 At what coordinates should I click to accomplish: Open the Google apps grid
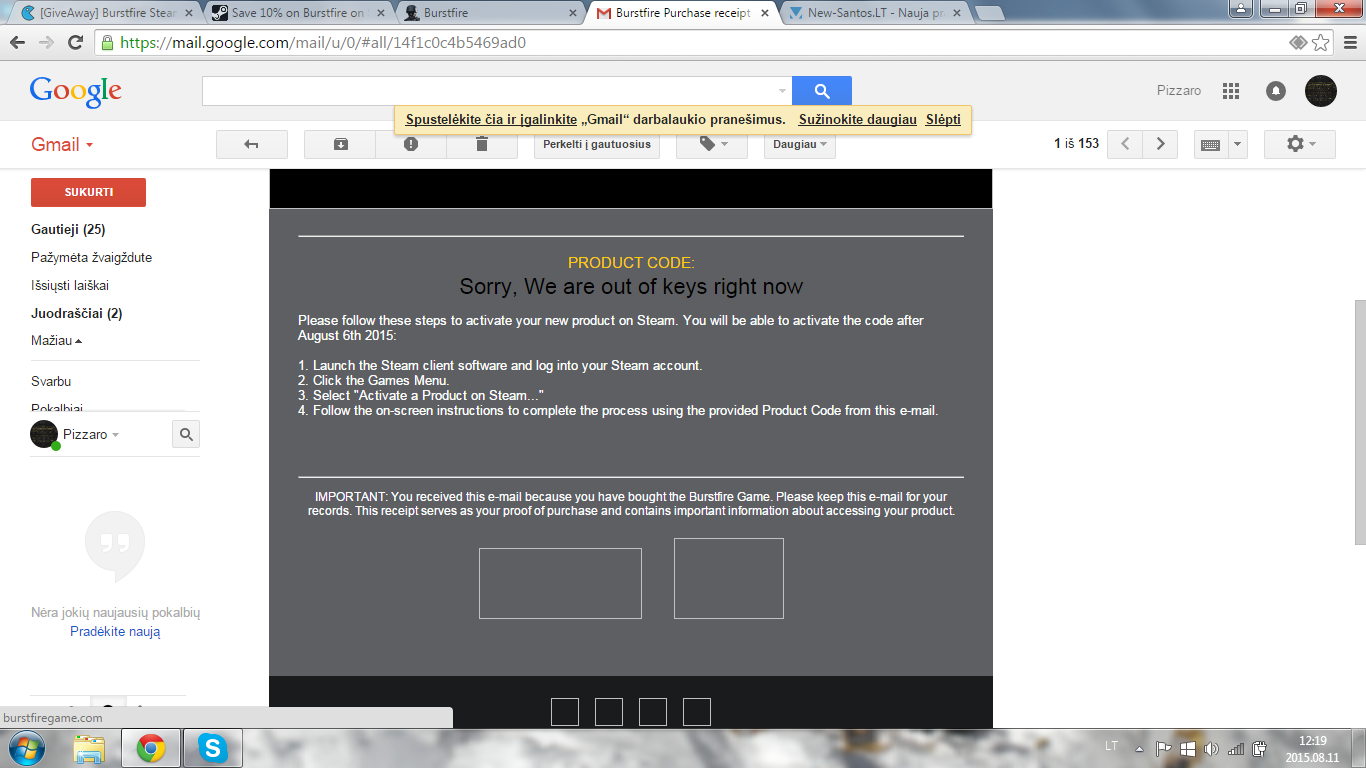[x=1231, y=91]
